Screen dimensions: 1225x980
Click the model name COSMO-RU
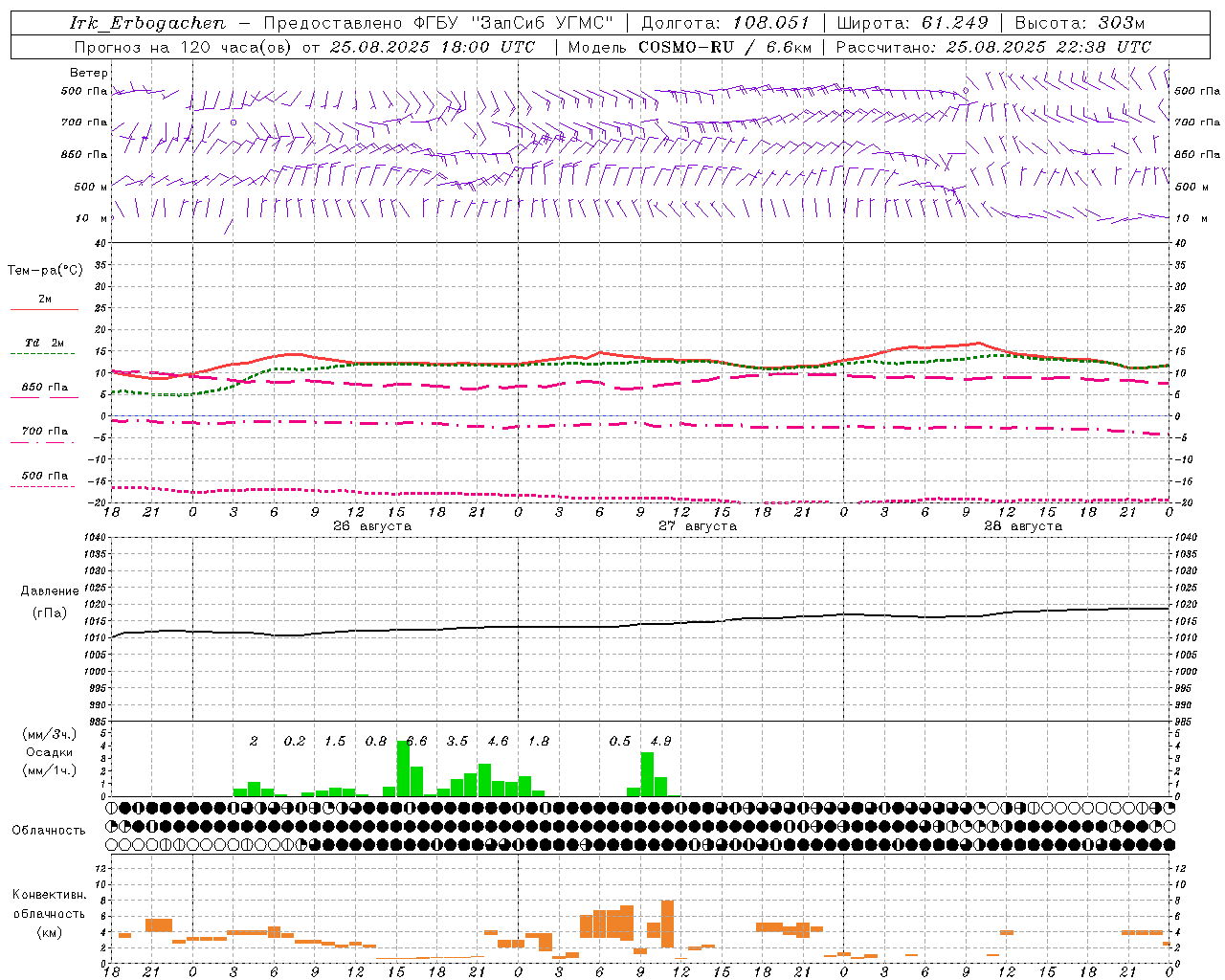686,47
